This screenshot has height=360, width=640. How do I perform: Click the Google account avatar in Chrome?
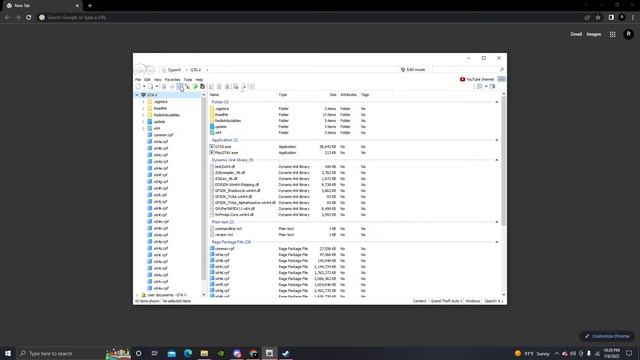(x=629, y=34)
